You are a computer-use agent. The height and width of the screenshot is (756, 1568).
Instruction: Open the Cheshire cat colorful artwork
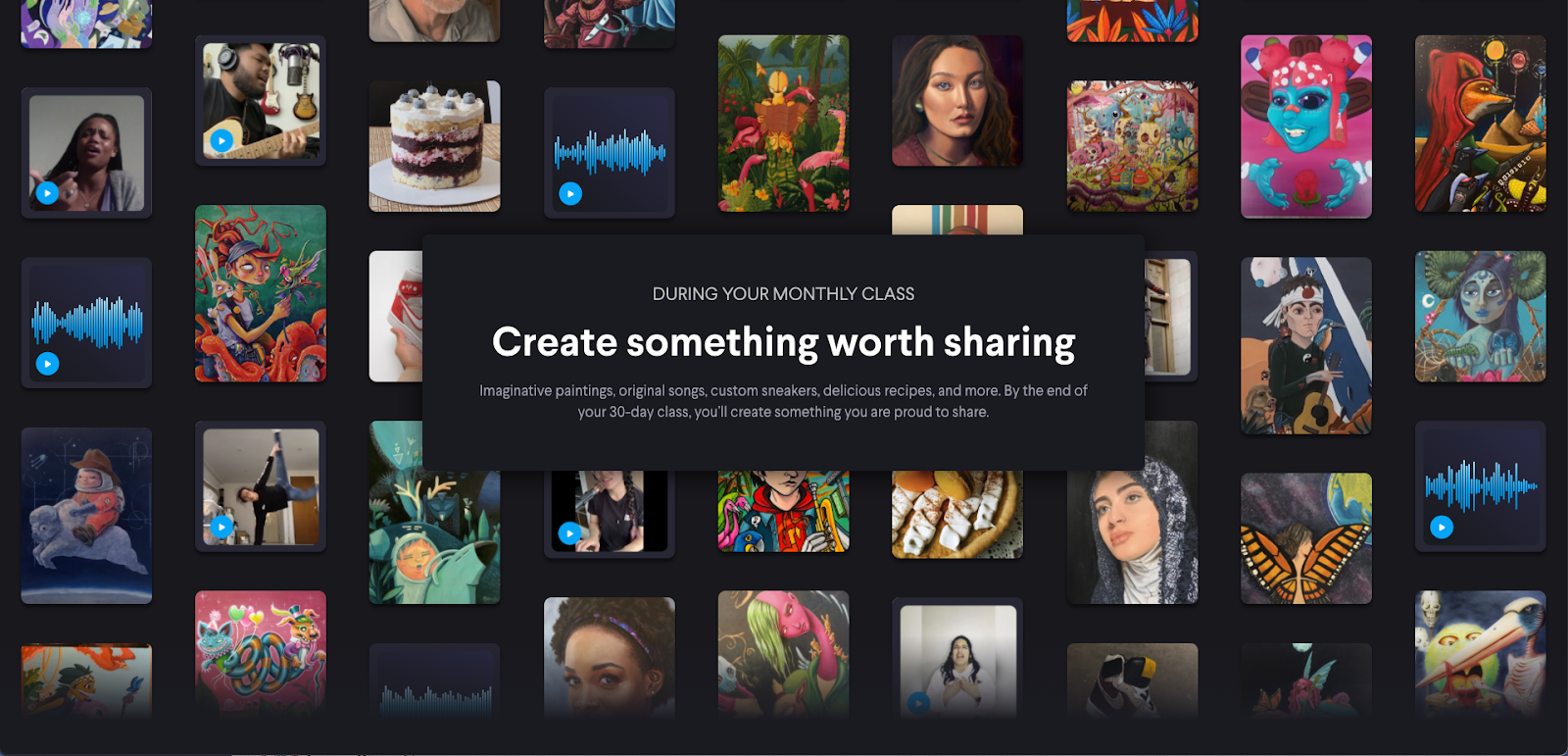point(261,654)
